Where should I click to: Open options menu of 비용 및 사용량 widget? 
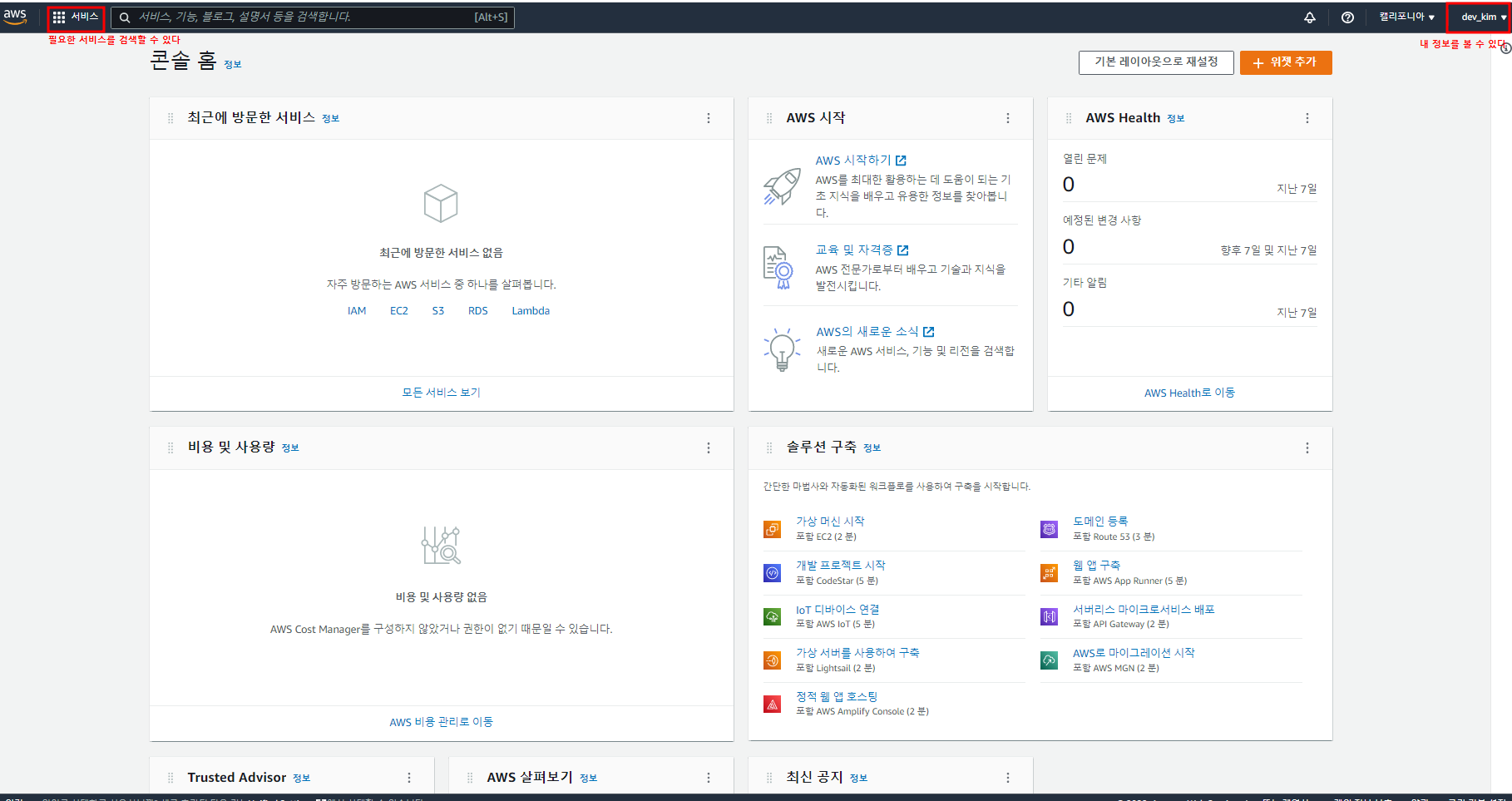[709, 448]
